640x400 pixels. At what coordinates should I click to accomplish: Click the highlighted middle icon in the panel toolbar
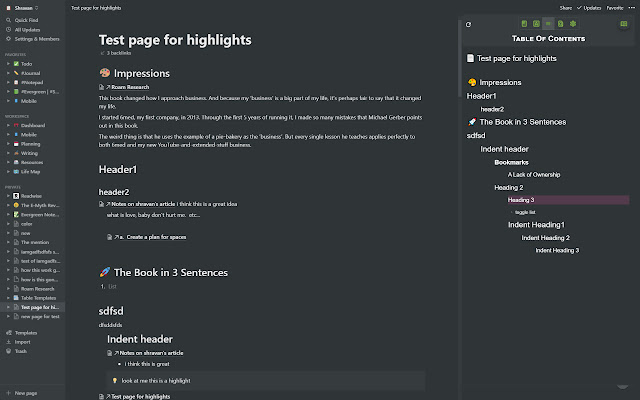click(548, 23)
